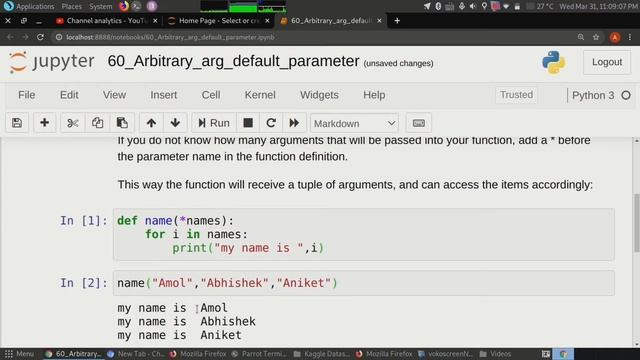Restart the kernel with the circular arrow icon

click(271, 123)
